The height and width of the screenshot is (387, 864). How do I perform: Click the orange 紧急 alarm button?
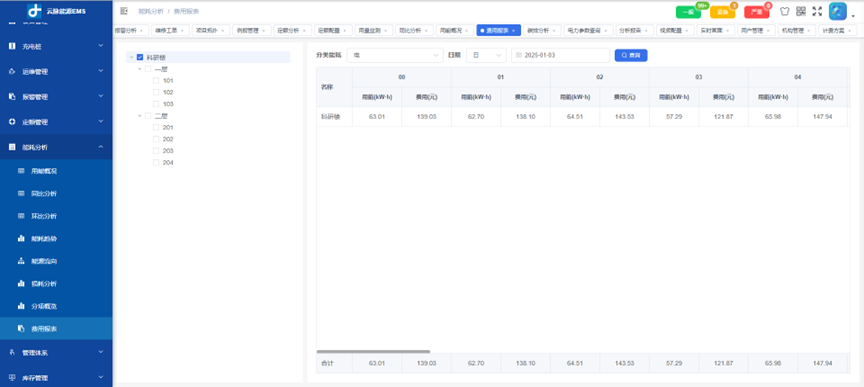(722, 12)
